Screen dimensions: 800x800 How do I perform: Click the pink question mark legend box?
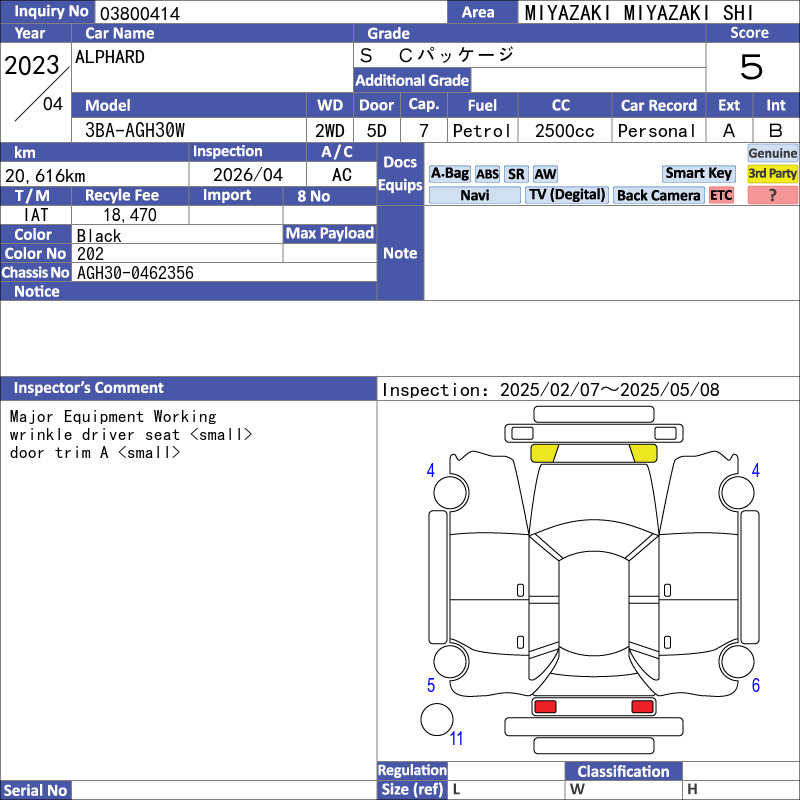pyautogui.click(x=773, y=196)
